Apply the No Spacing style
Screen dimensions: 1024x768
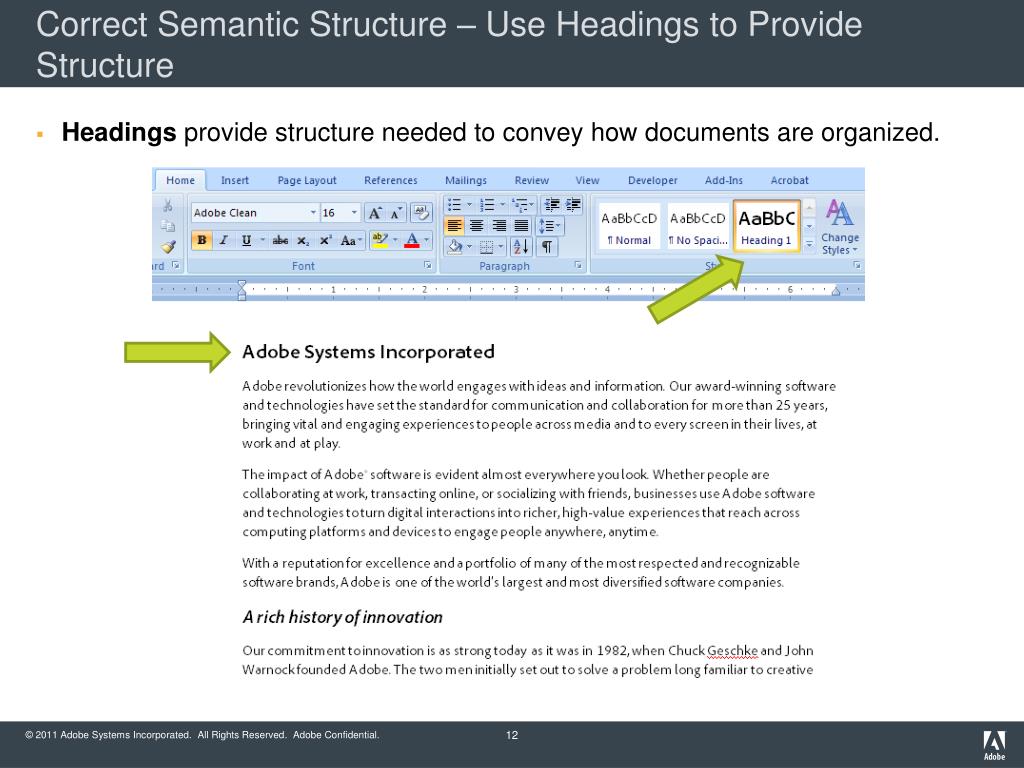697,226
